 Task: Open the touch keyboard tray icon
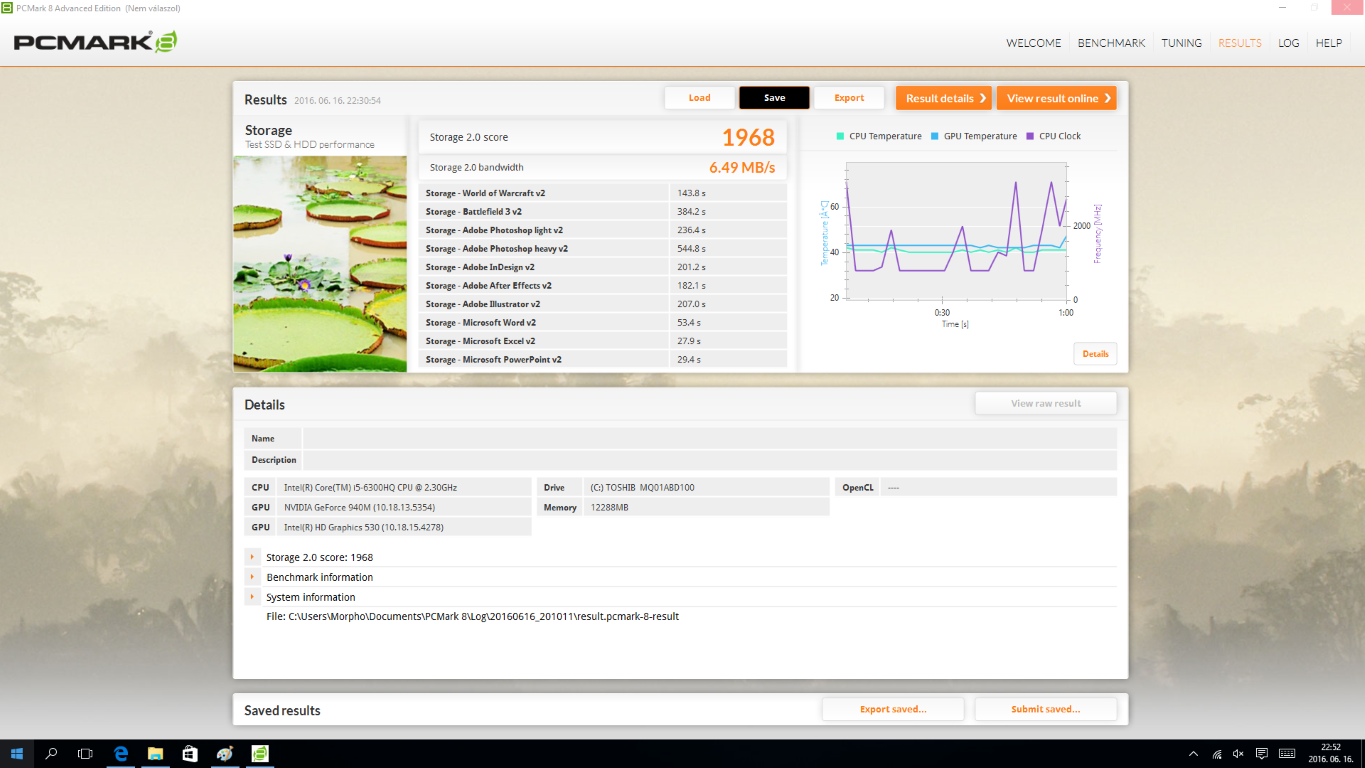1287,753
